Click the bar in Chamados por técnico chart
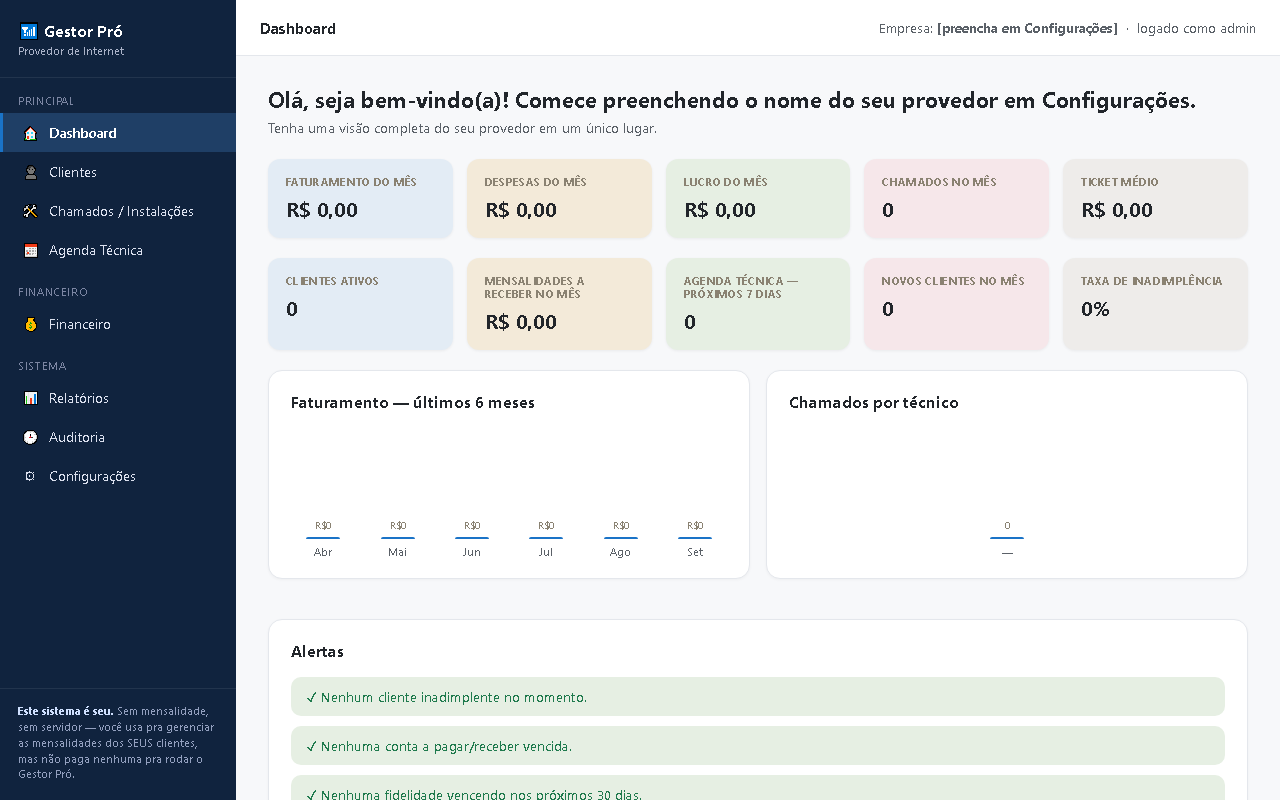Screen dimensions: 1280x800 1007,538
